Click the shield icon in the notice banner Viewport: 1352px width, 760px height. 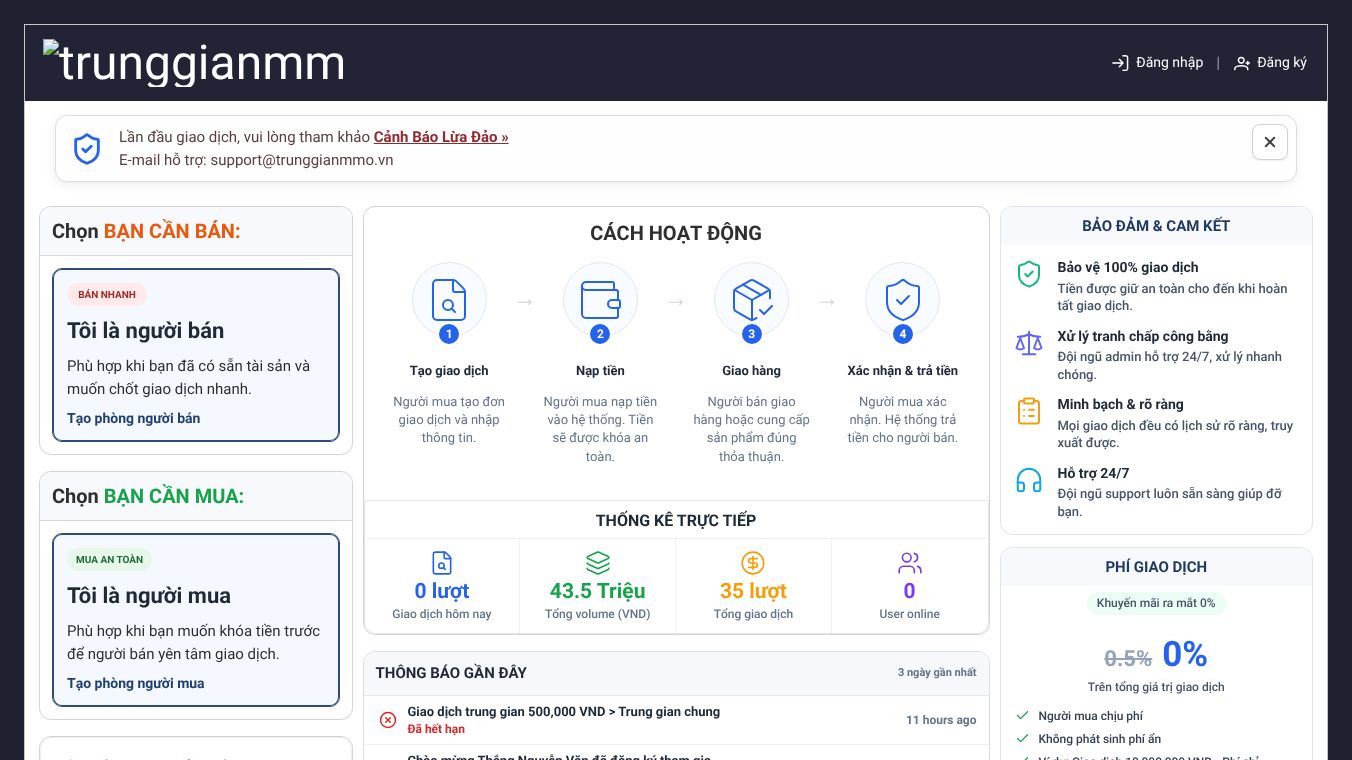click(x=87, y=149)
